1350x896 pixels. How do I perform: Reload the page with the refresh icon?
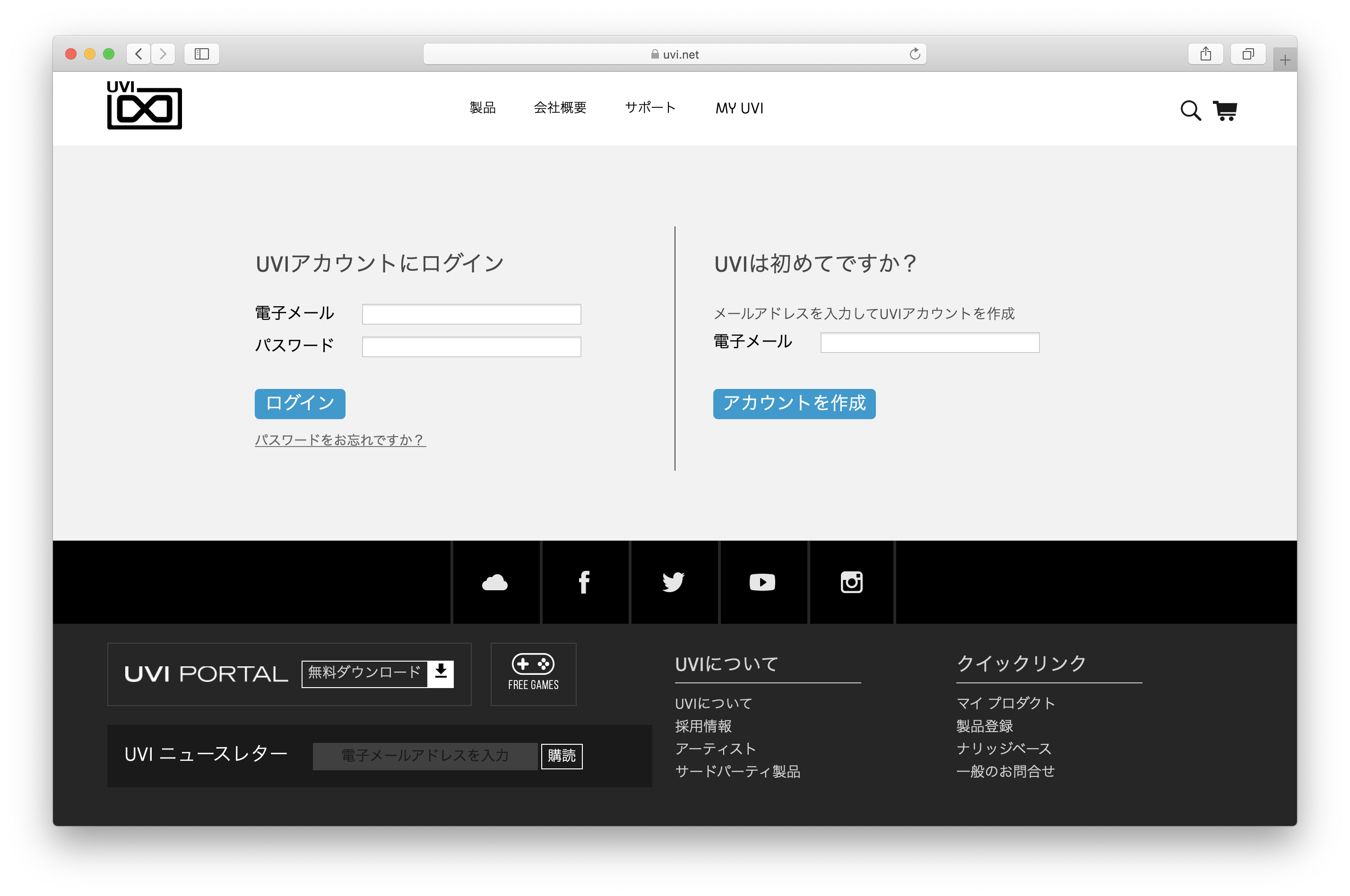tap(915, 54)
